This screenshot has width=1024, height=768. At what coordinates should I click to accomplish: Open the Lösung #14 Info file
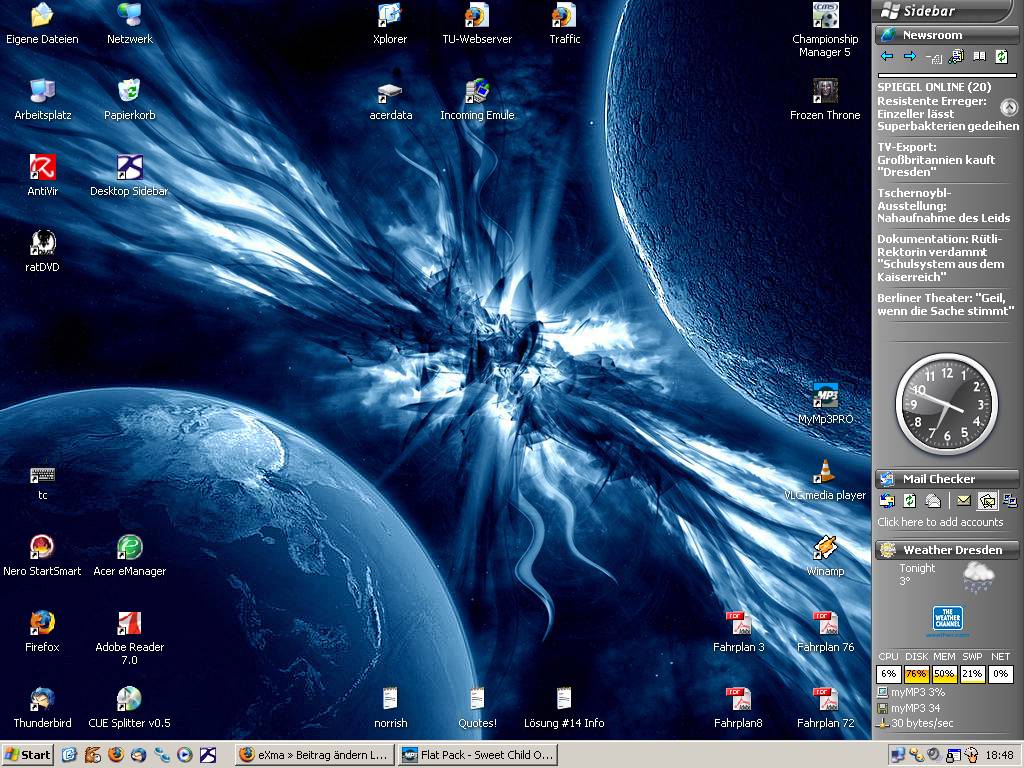[564, 707]
